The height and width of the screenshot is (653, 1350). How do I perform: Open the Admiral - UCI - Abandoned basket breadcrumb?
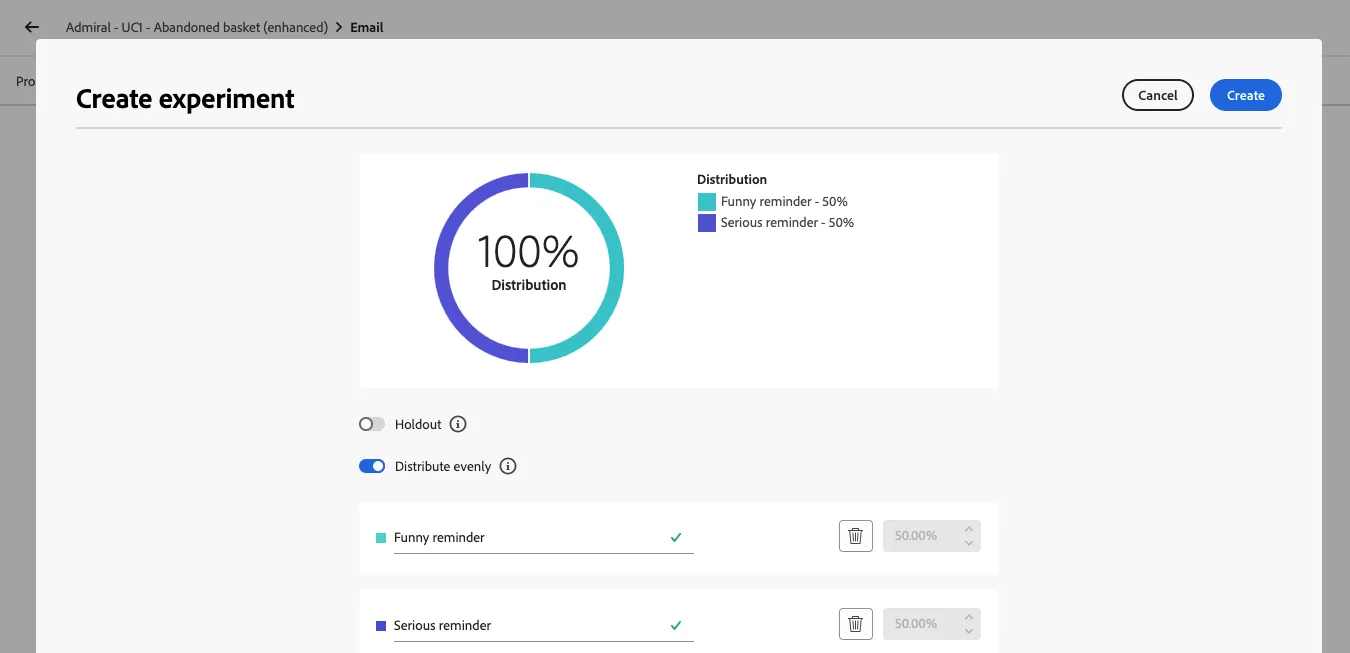coord(197,28)
